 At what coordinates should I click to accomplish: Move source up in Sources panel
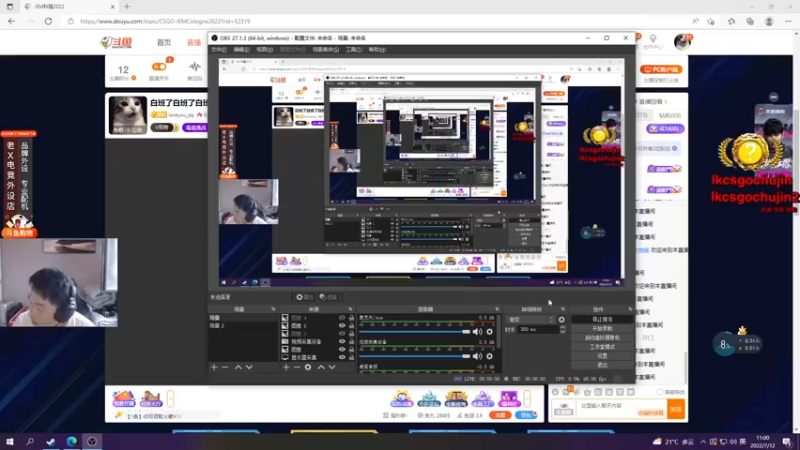[321, 367]
